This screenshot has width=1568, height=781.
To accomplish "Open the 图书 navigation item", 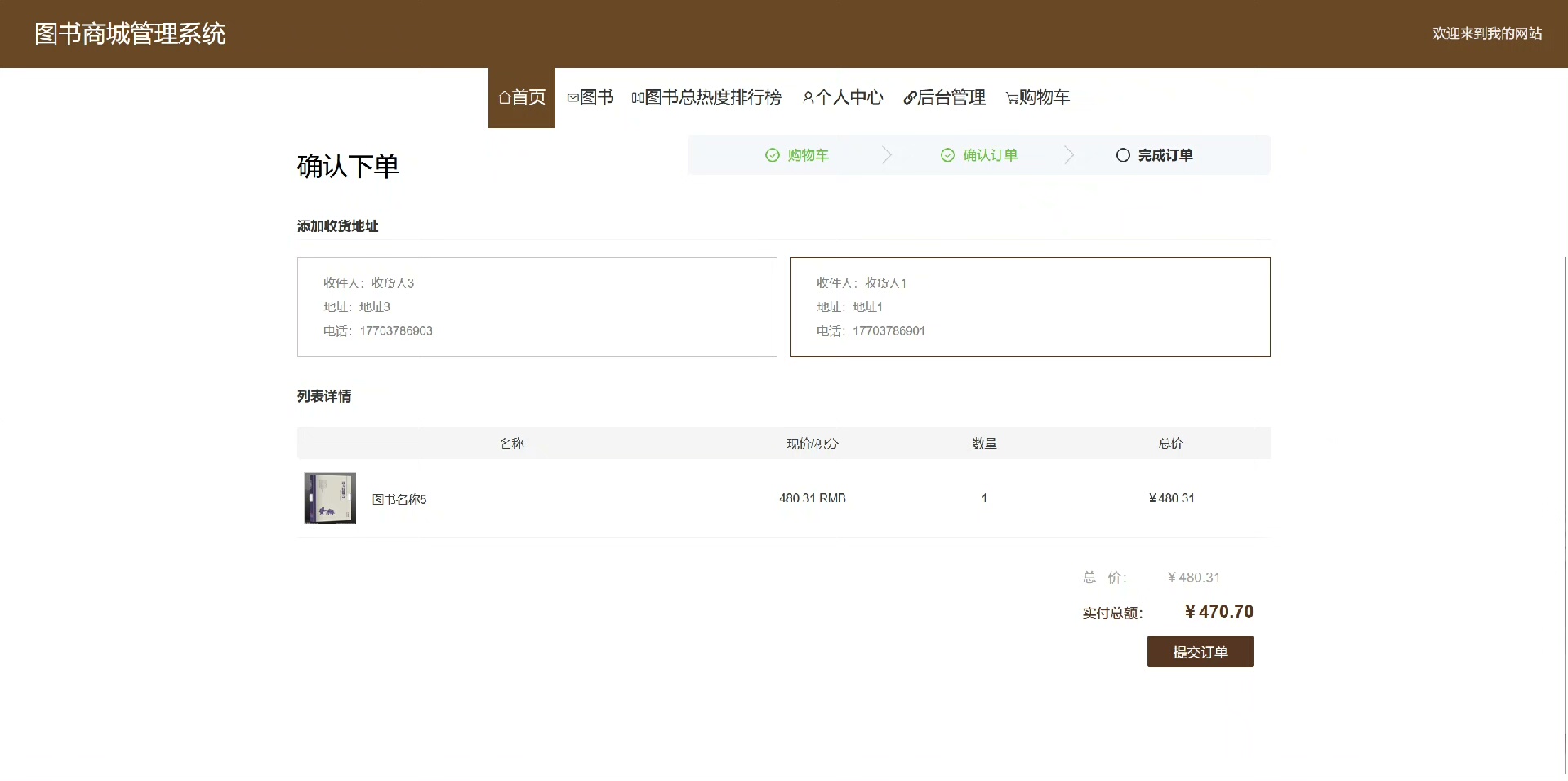I will point(590,98).
